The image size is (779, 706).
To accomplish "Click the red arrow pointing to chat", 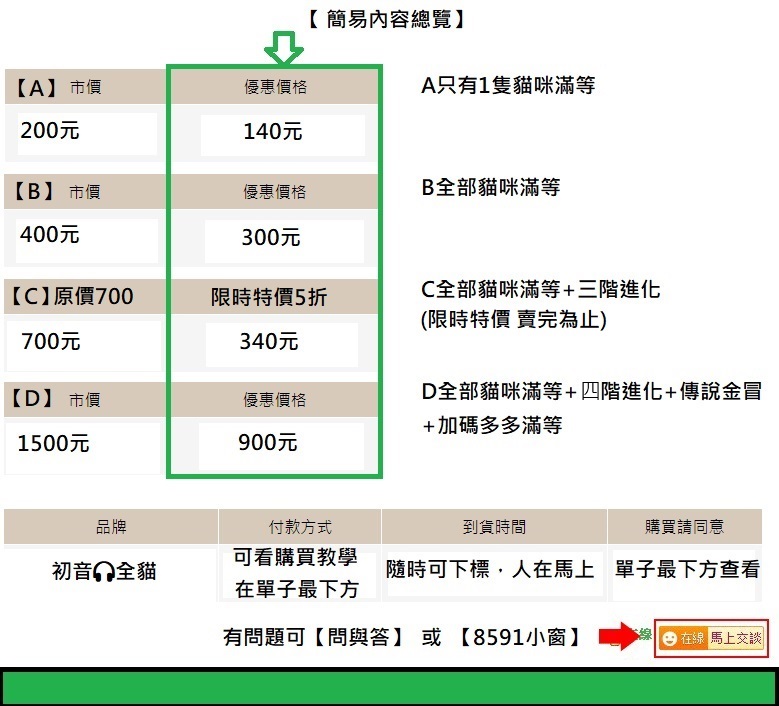I will point(622,637).
